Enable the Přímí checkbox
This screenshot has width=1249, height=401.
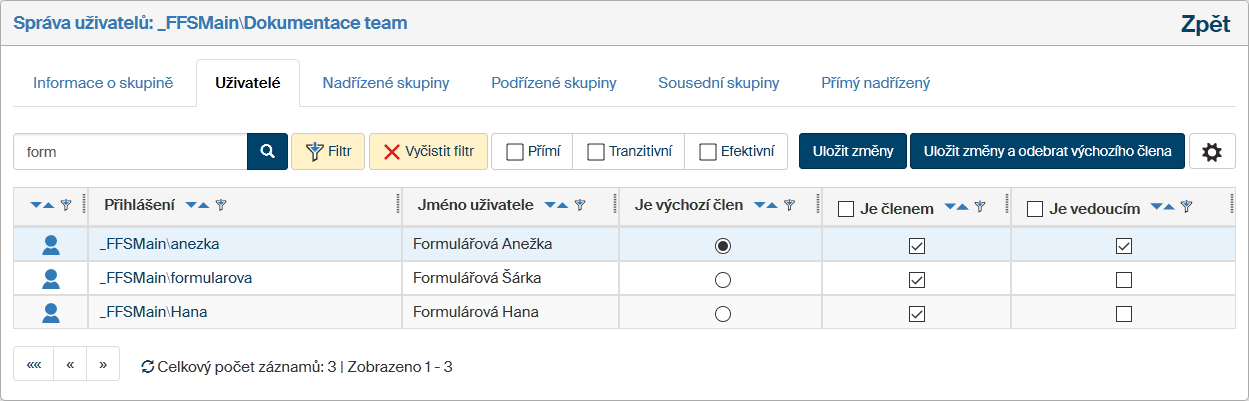[x=516, y=152]
